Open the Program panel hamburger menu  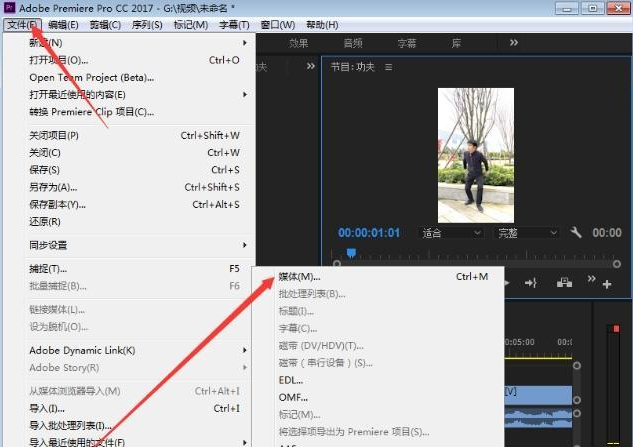(x=389, y=67)
